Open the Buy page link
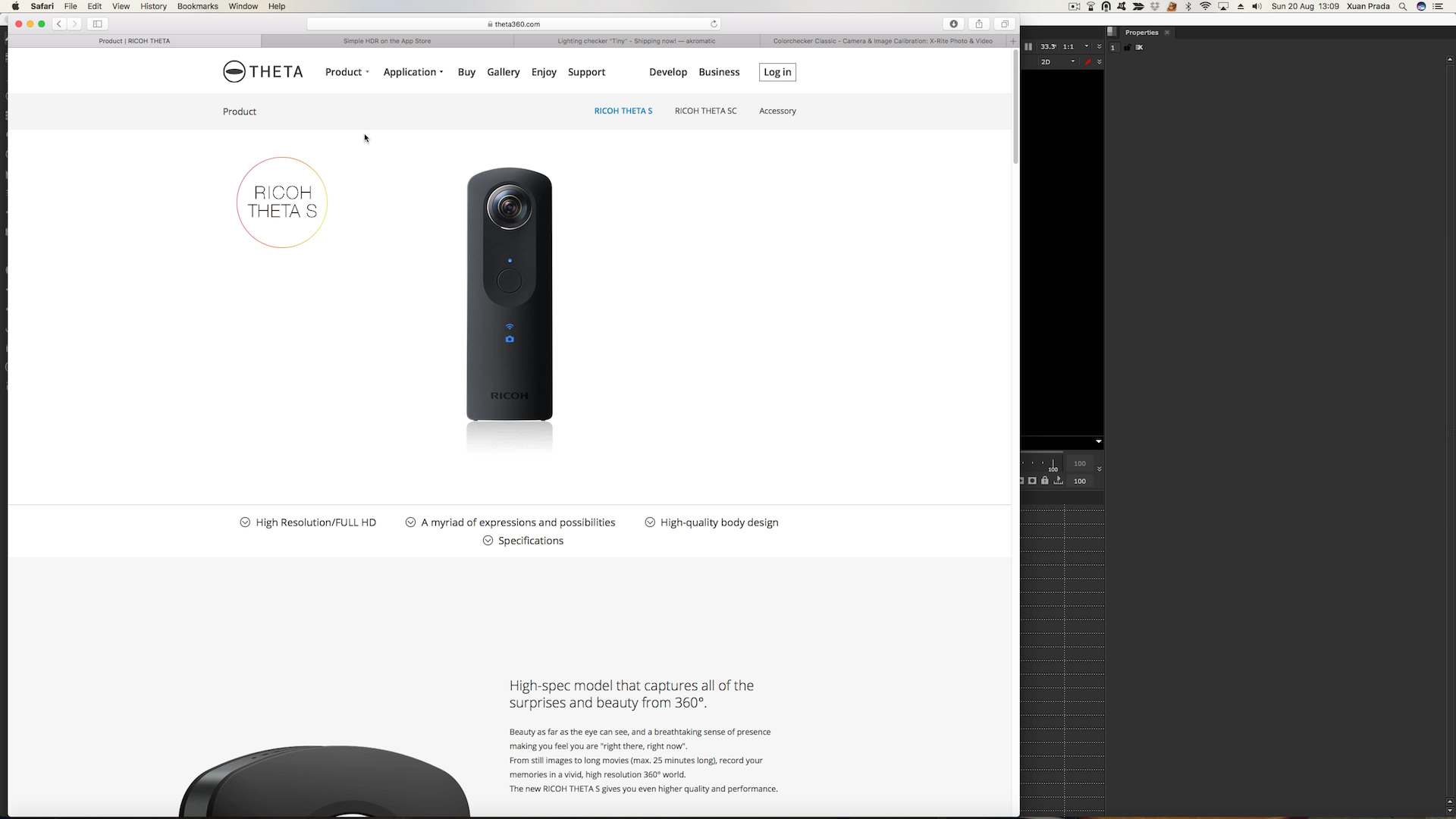1456x819 pixels. click(x=466, y=72)
